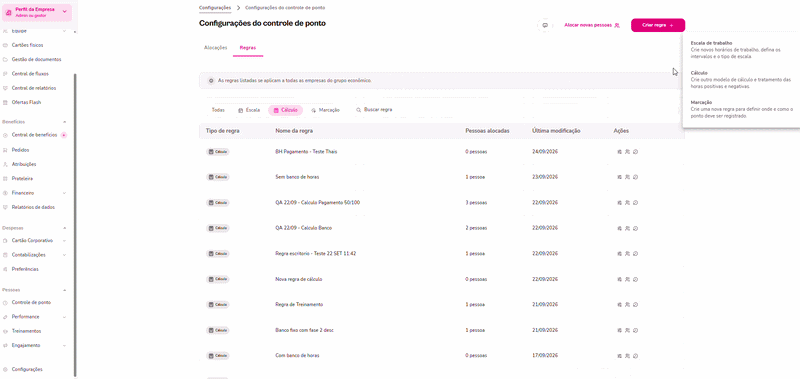The width and height of the screenshot is (800, 379).
Task: Click the Prateleira sidebar icon
Action: coord(5,179)
